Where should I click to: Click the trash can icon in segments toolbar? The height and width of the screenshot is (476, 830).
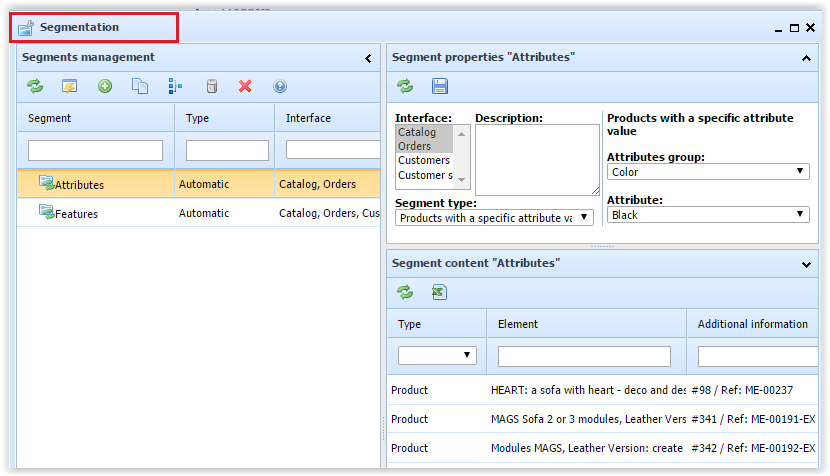pos(211,87)
